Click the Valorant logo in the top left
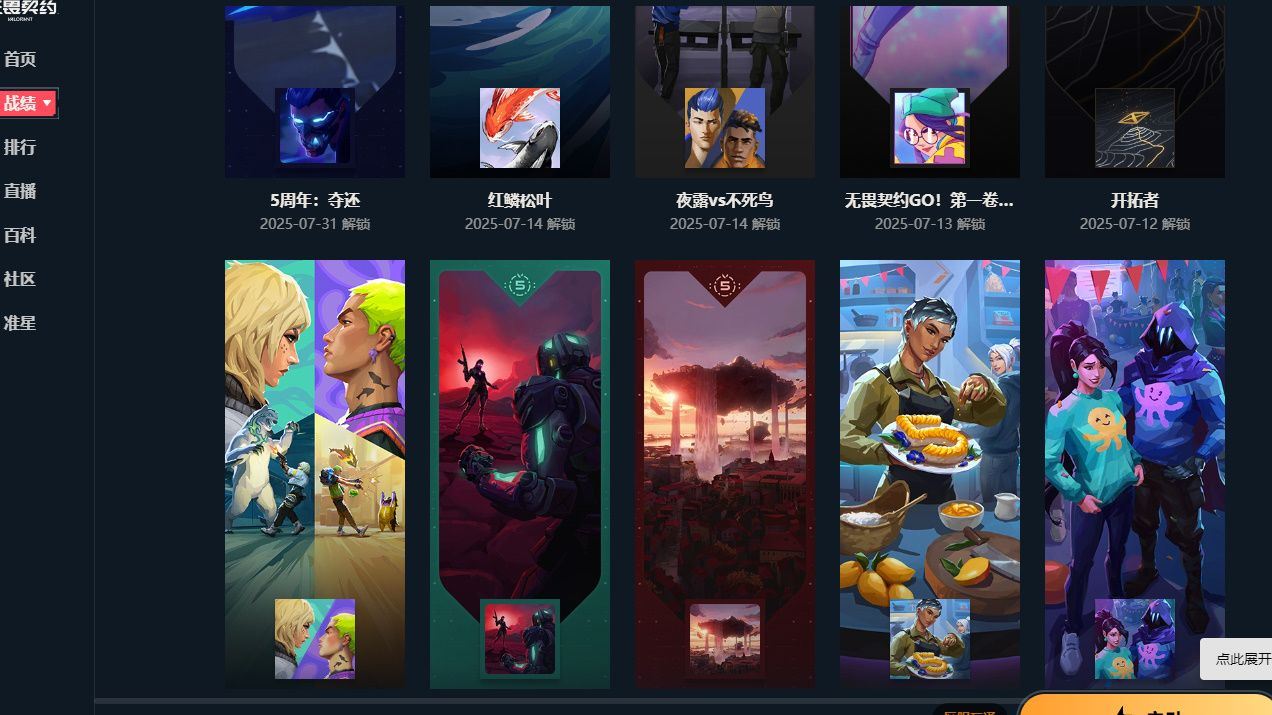The image size is (1272, 715). (x=31, y=9)
